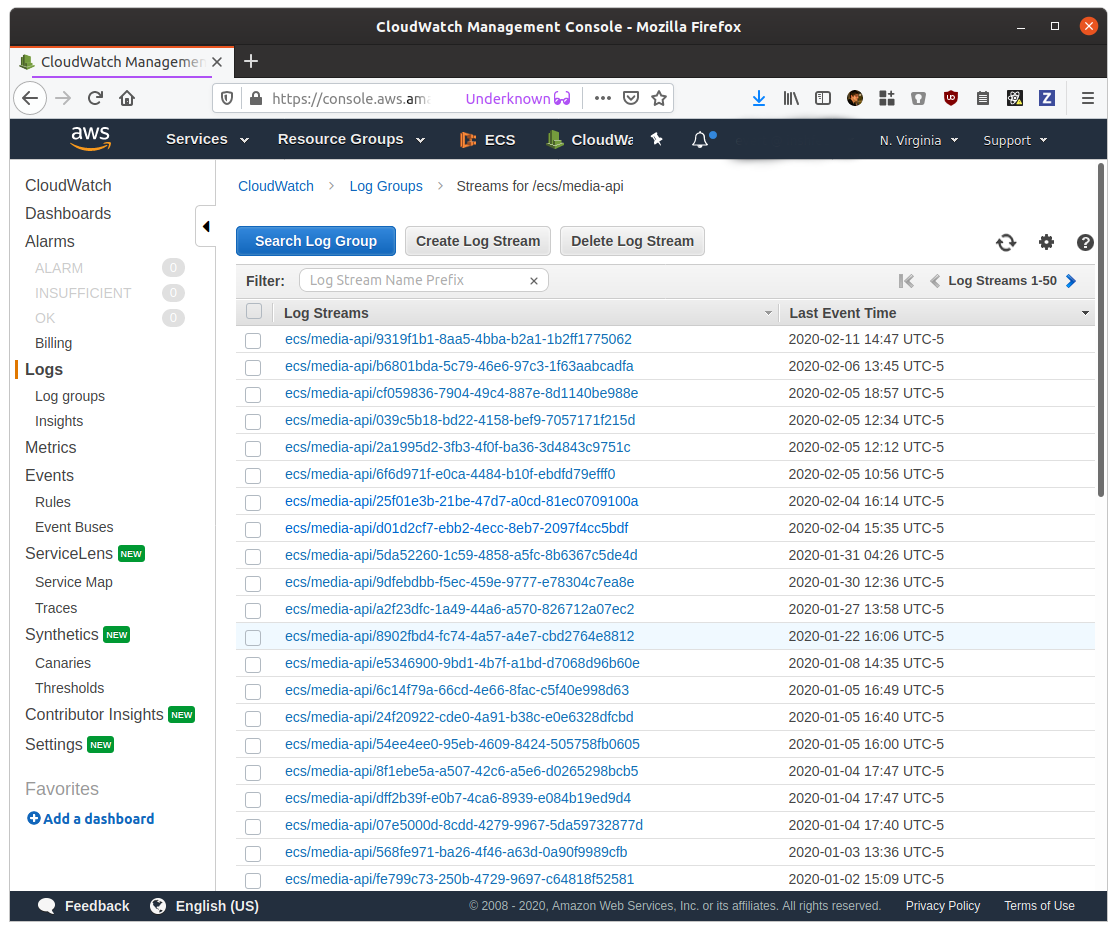Open the settings gear icon
The height and width of the screenshot is (931, 1117).
[1046, 242]
